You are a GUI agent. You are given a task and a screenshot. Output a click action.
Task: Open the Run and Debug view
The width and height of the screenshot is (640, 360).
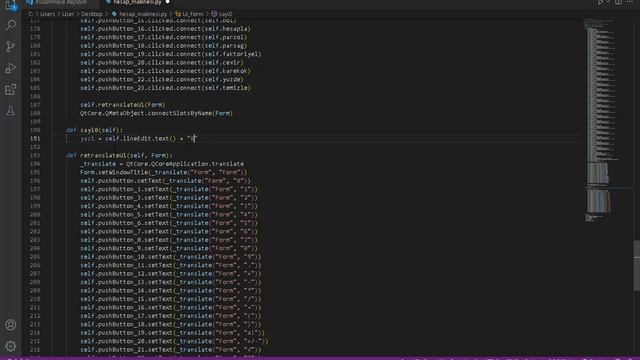point(11,68)
